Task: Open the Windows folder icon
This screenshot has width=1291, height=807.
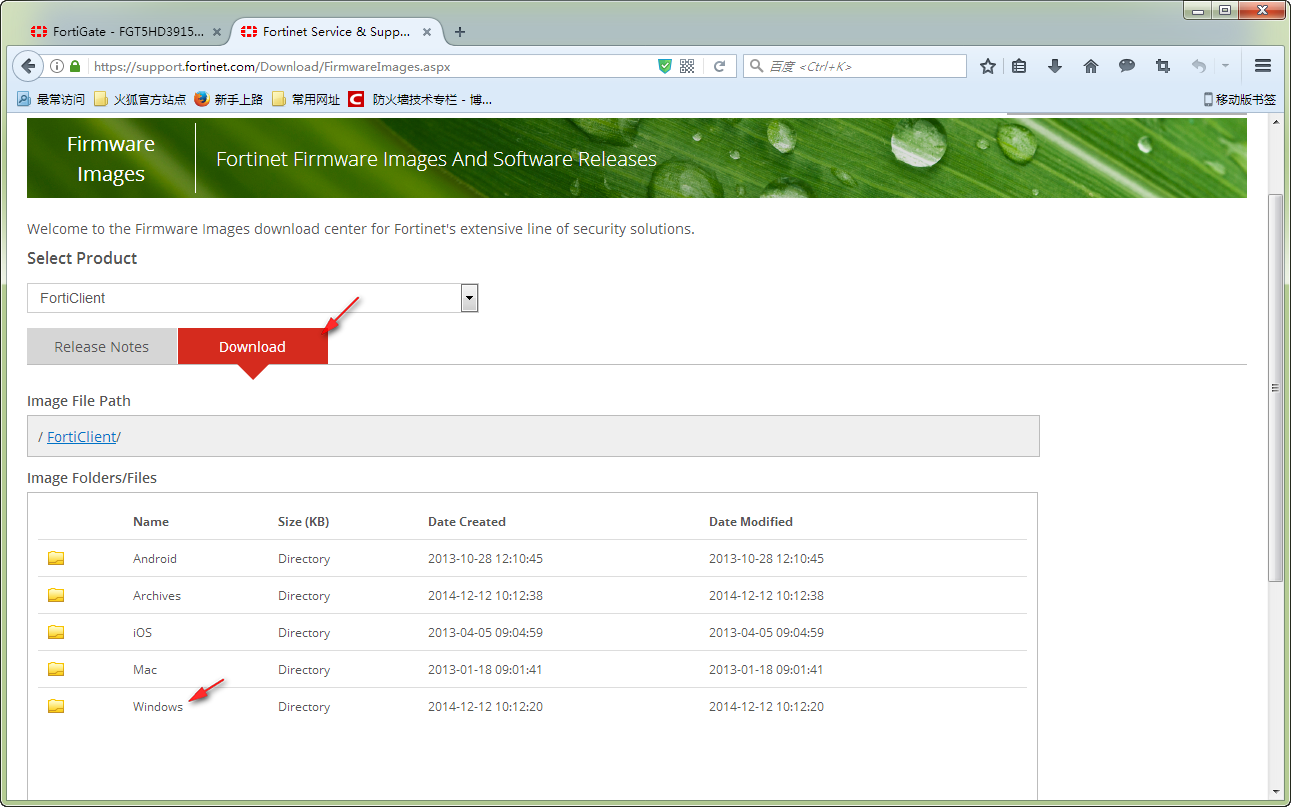Action: tap(56, 706)
